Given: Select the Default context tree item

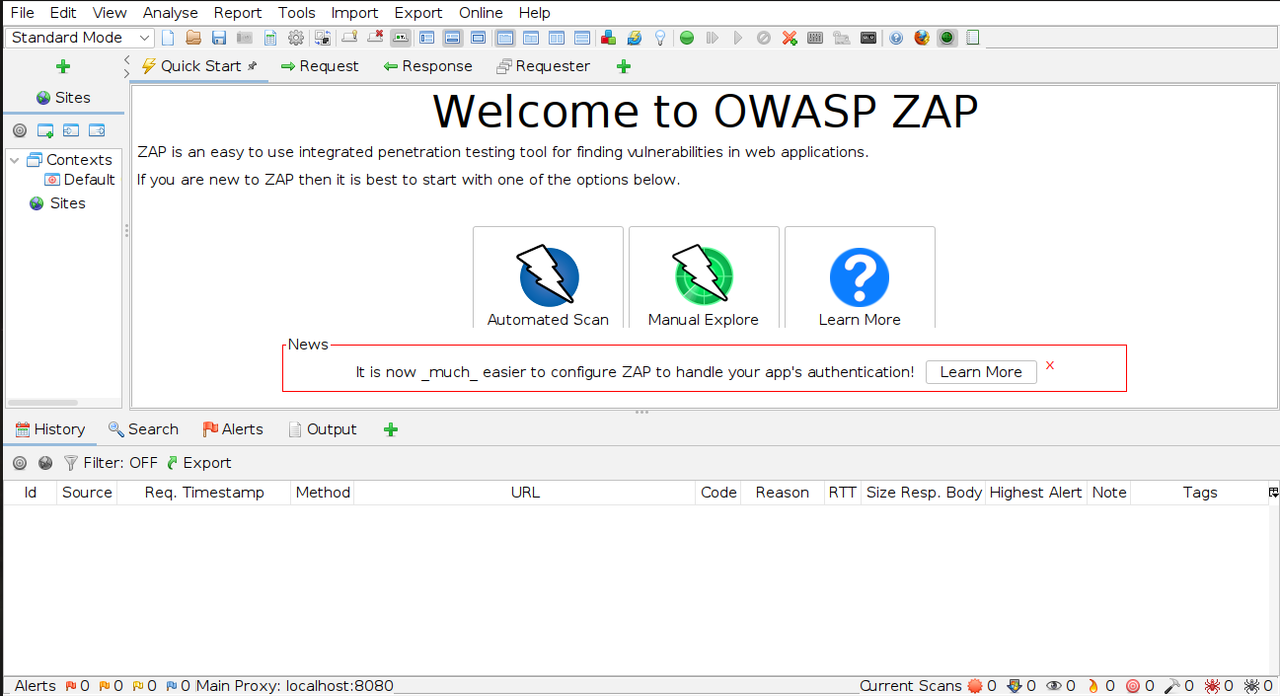Looking at the screenshot, I should coord(80,180).
